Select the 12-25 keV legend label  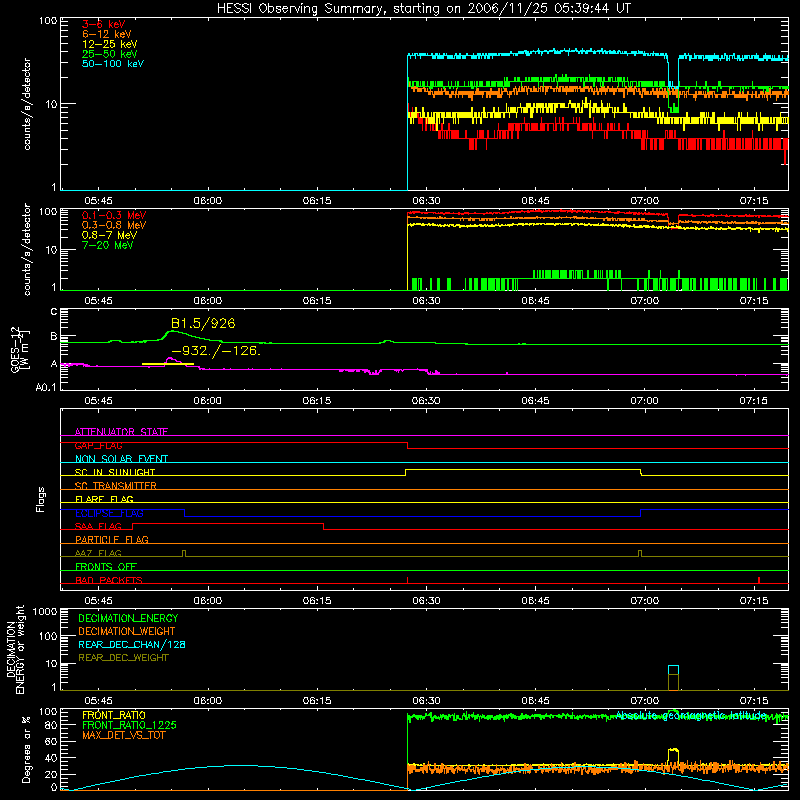click(110, 44)
